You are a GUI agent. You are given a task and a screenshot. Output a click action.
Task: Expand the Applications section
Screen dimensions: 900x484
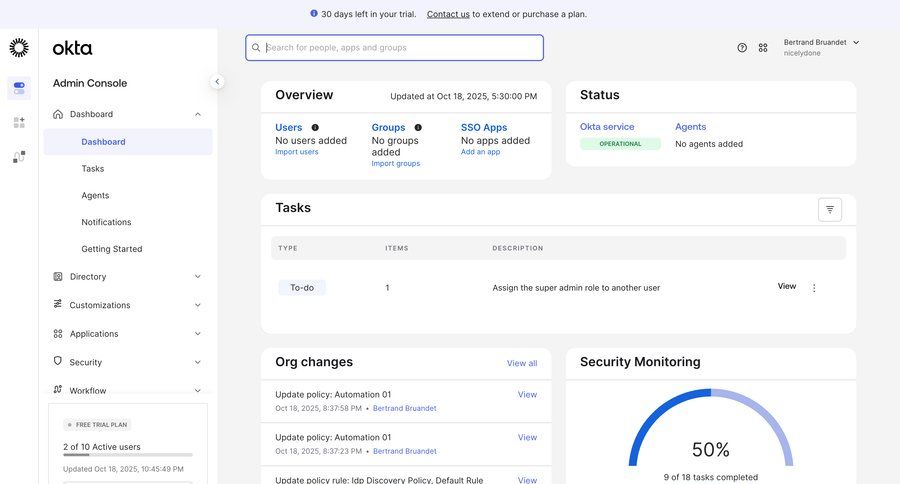click(197, 334)
